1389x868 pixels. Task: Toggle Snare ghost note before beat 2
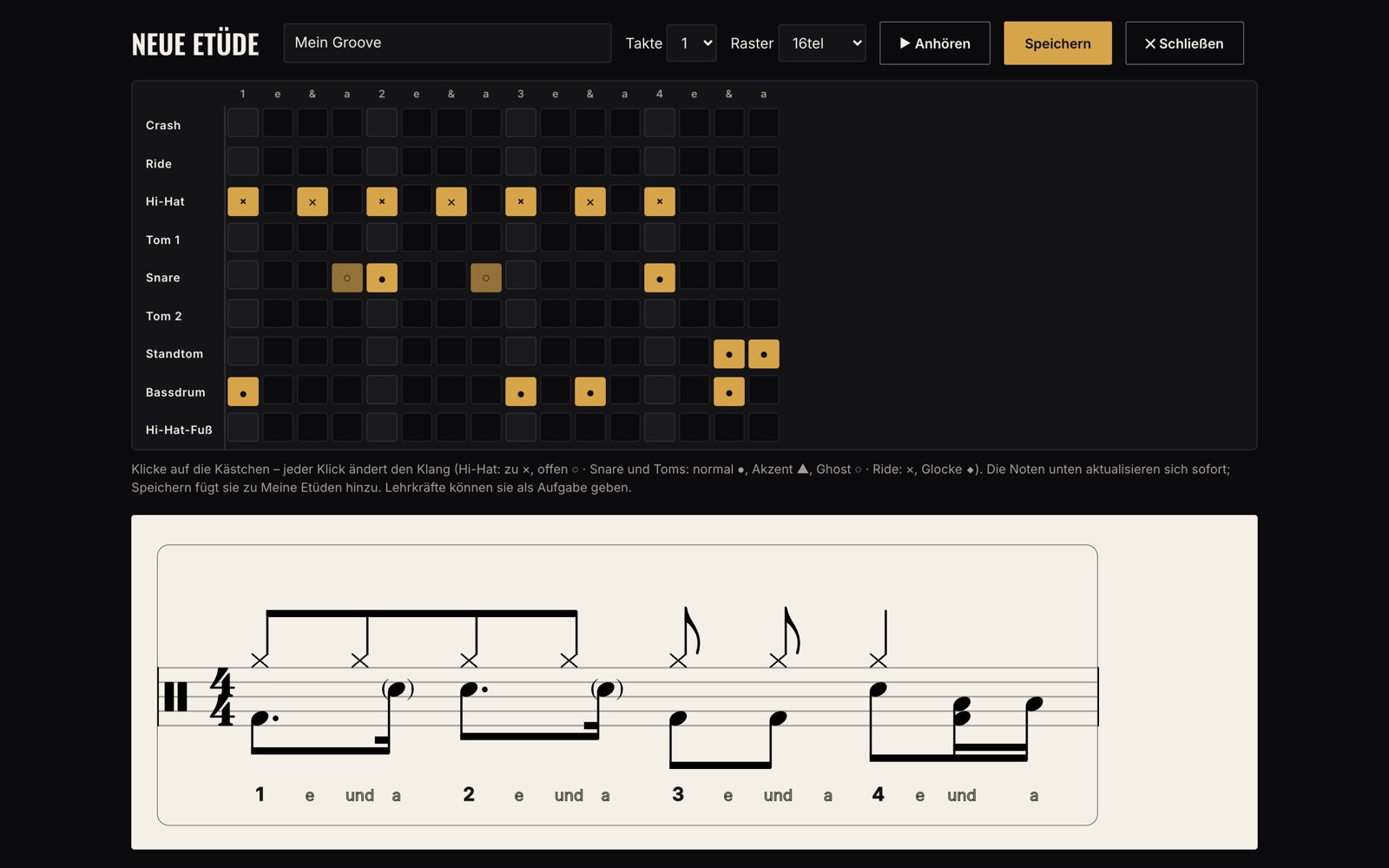(x=347, y=278)
